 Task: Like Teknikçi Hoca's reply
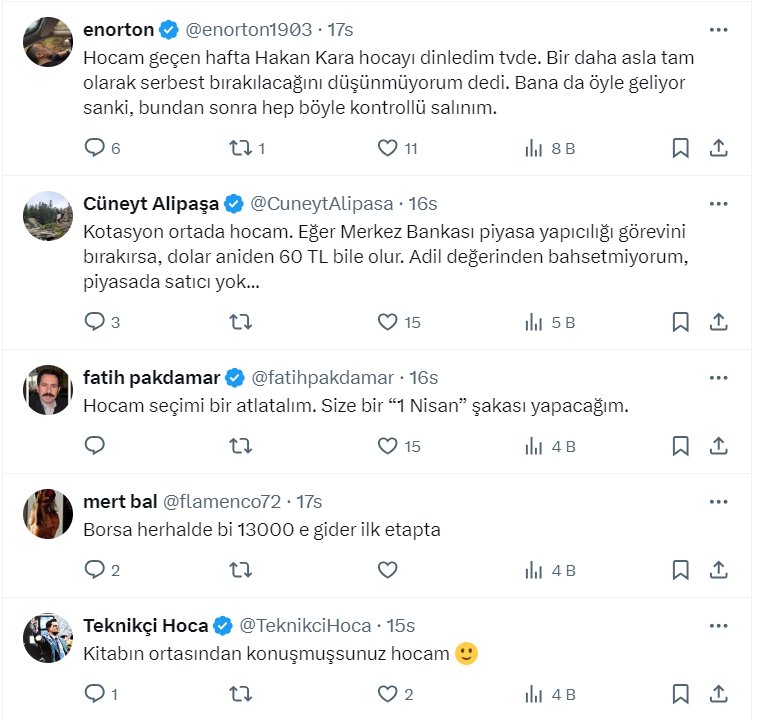tap(388, 694)
